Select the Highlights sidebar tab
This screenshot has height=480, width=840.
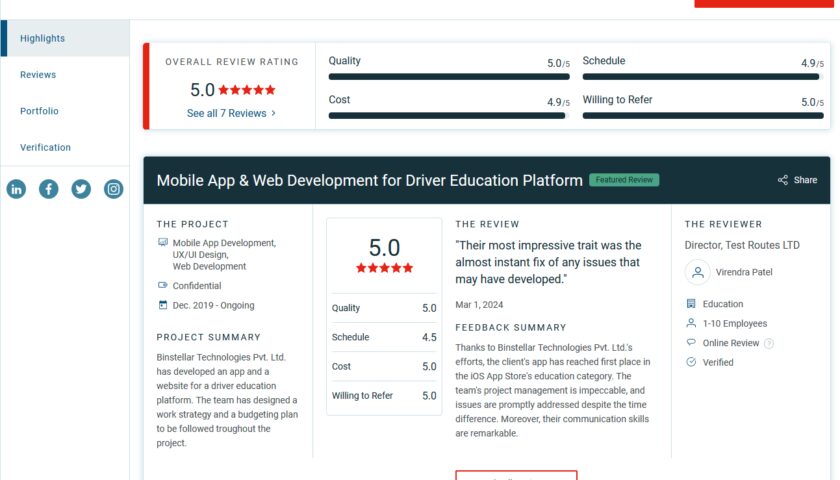tap(42, 38)
